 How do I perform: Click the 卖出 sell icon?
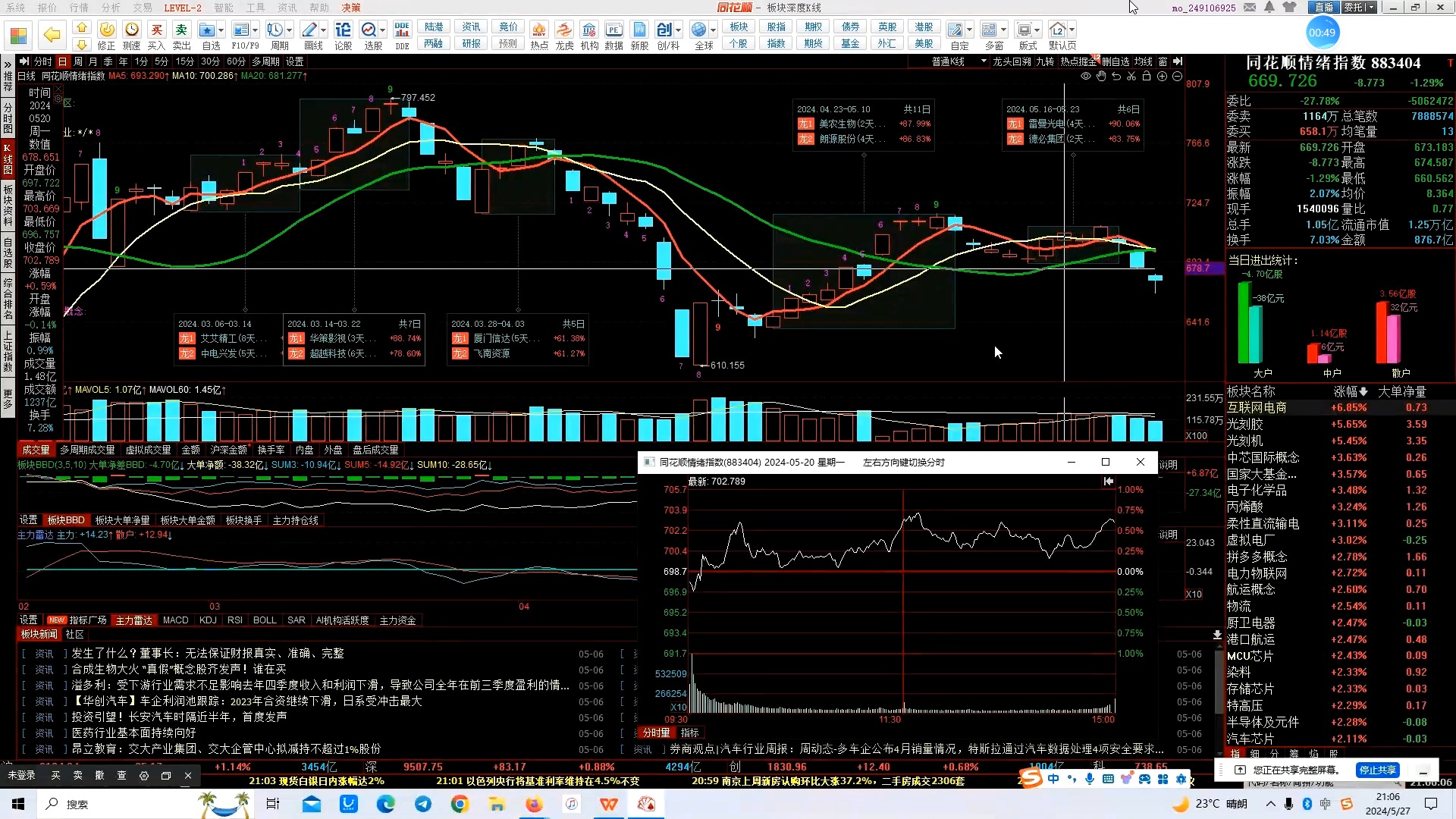[182, 35]
